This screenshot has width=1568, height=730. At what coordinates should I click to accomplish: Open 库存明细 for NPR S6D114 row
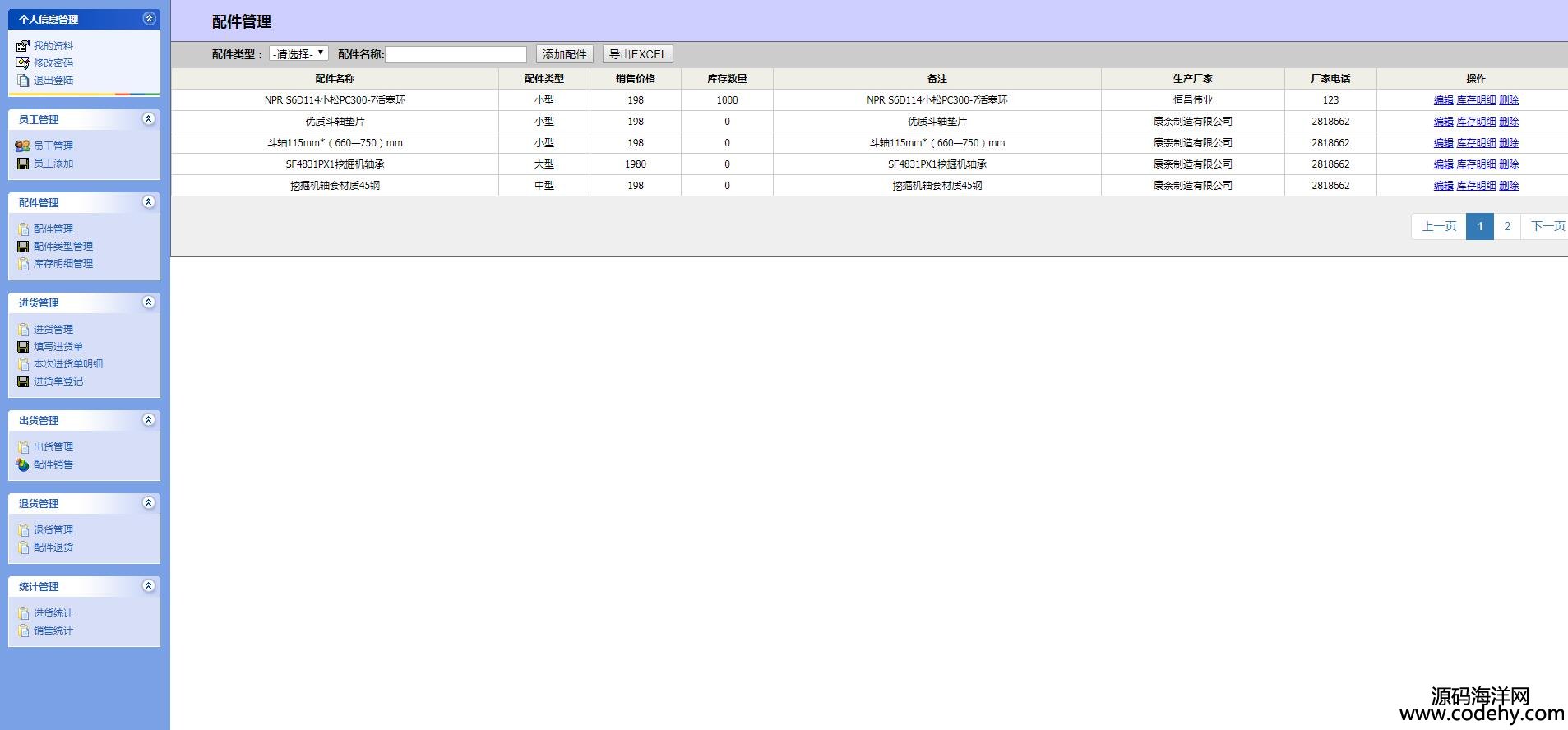tap(1477, 100)
